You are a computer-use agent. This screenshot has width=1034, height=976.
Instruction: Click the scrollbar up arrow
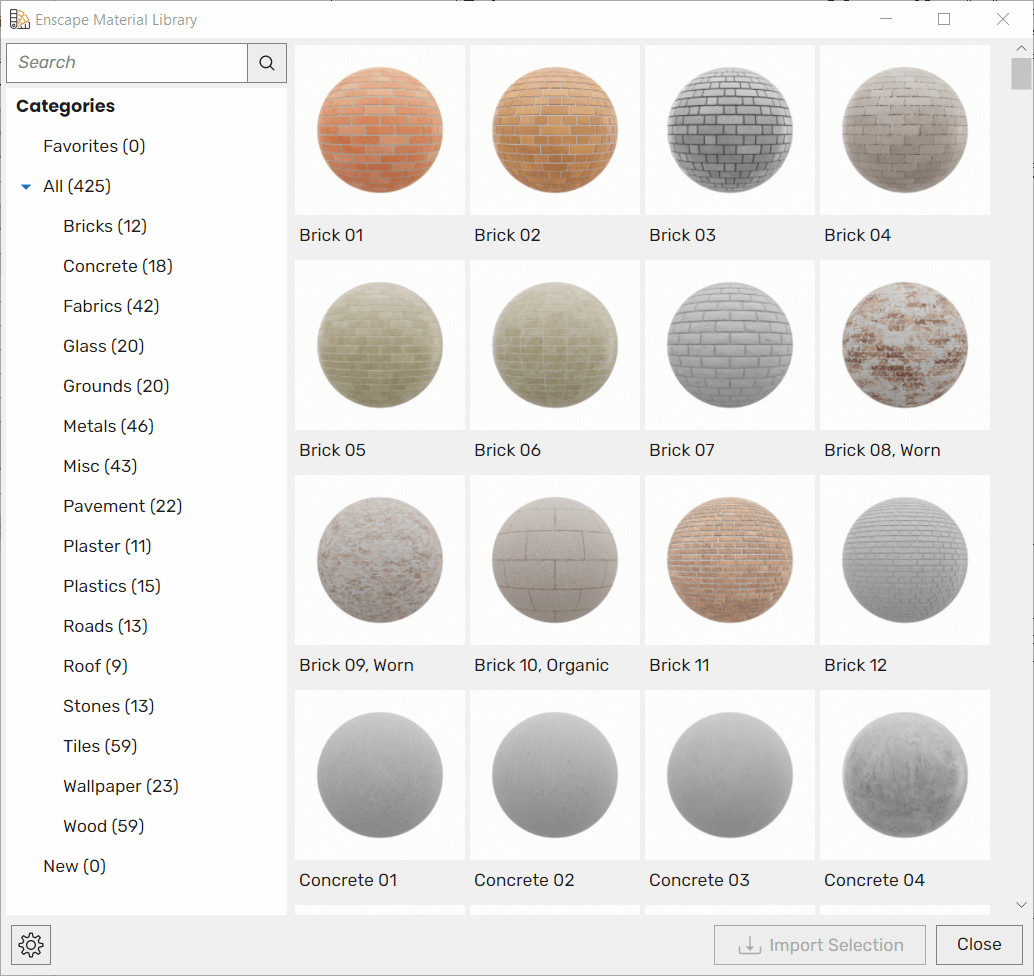coord(1021,48)
